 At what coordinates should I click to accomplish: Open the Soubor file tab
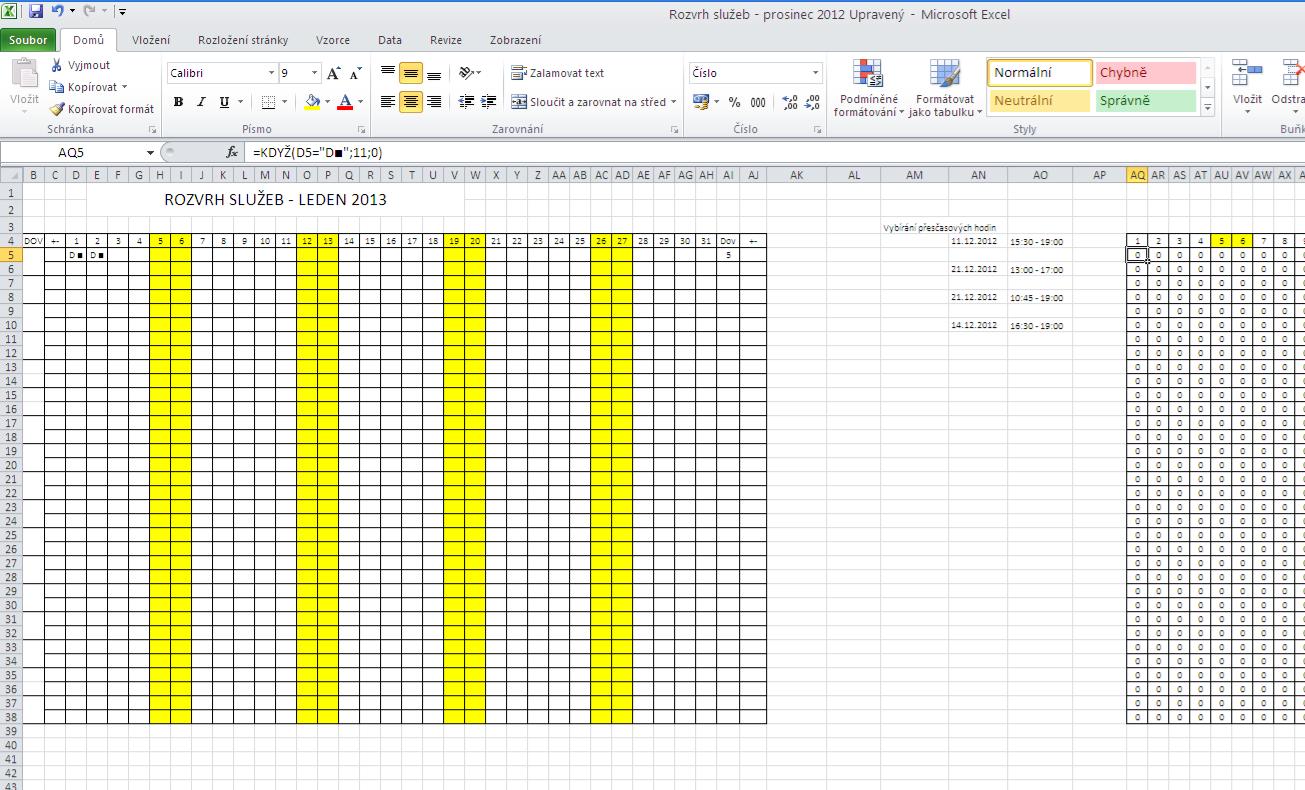tap(29, 40)
